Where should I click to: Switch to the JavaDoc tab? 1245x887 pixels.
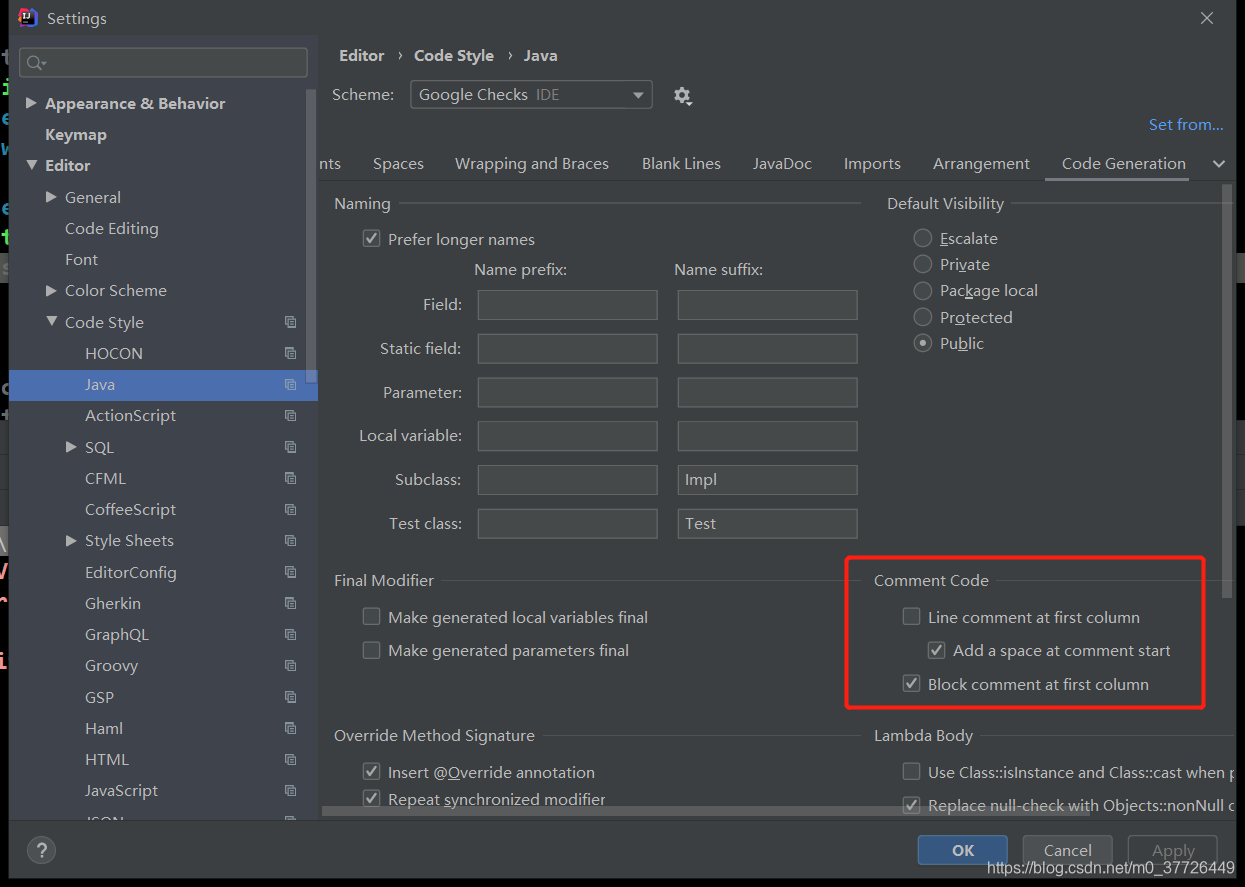click(782, 164)
